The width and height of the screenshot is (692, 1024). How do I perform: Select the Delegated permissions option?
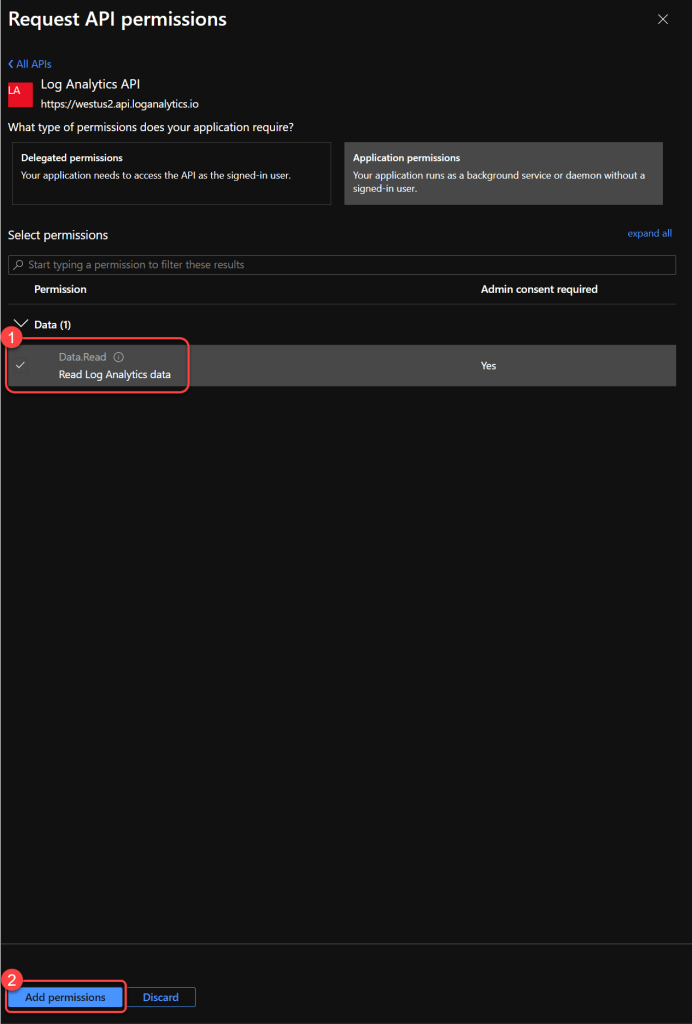(170, 173)
